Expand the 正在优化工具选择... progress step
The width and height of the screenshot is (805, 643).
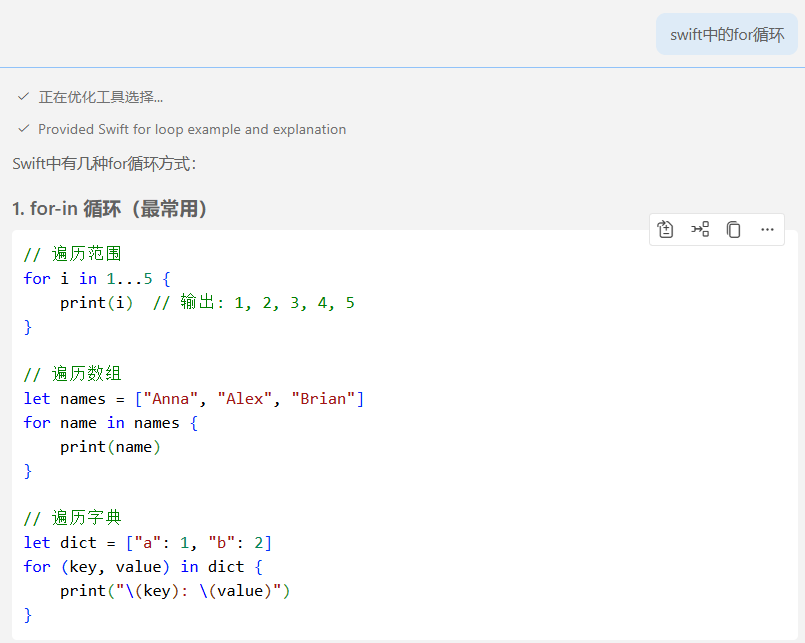click(x=100, y=97)
